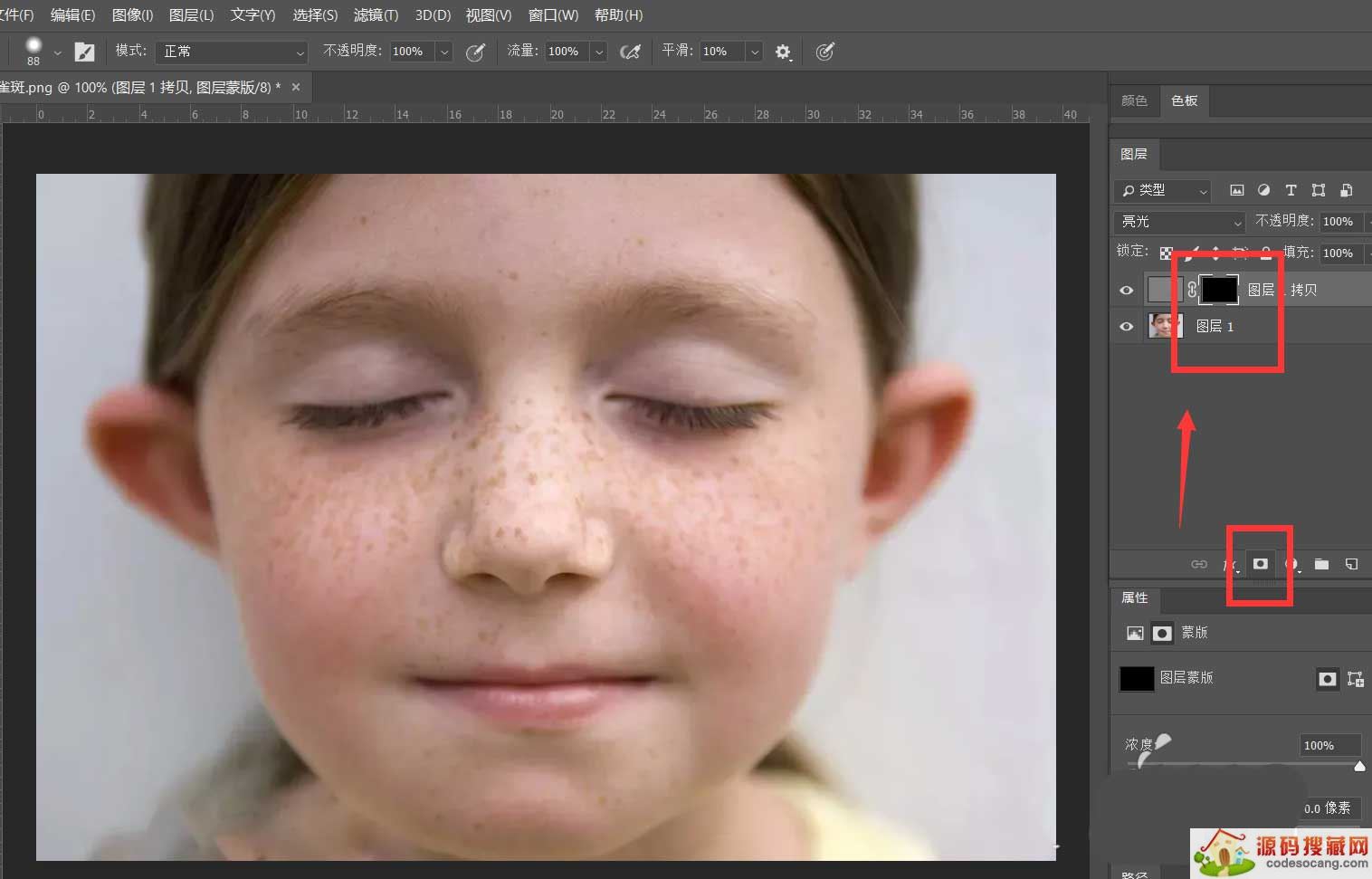Toggle the brush settings panel icon
The image size is (1372, 879).
click(x=84, y=52)
